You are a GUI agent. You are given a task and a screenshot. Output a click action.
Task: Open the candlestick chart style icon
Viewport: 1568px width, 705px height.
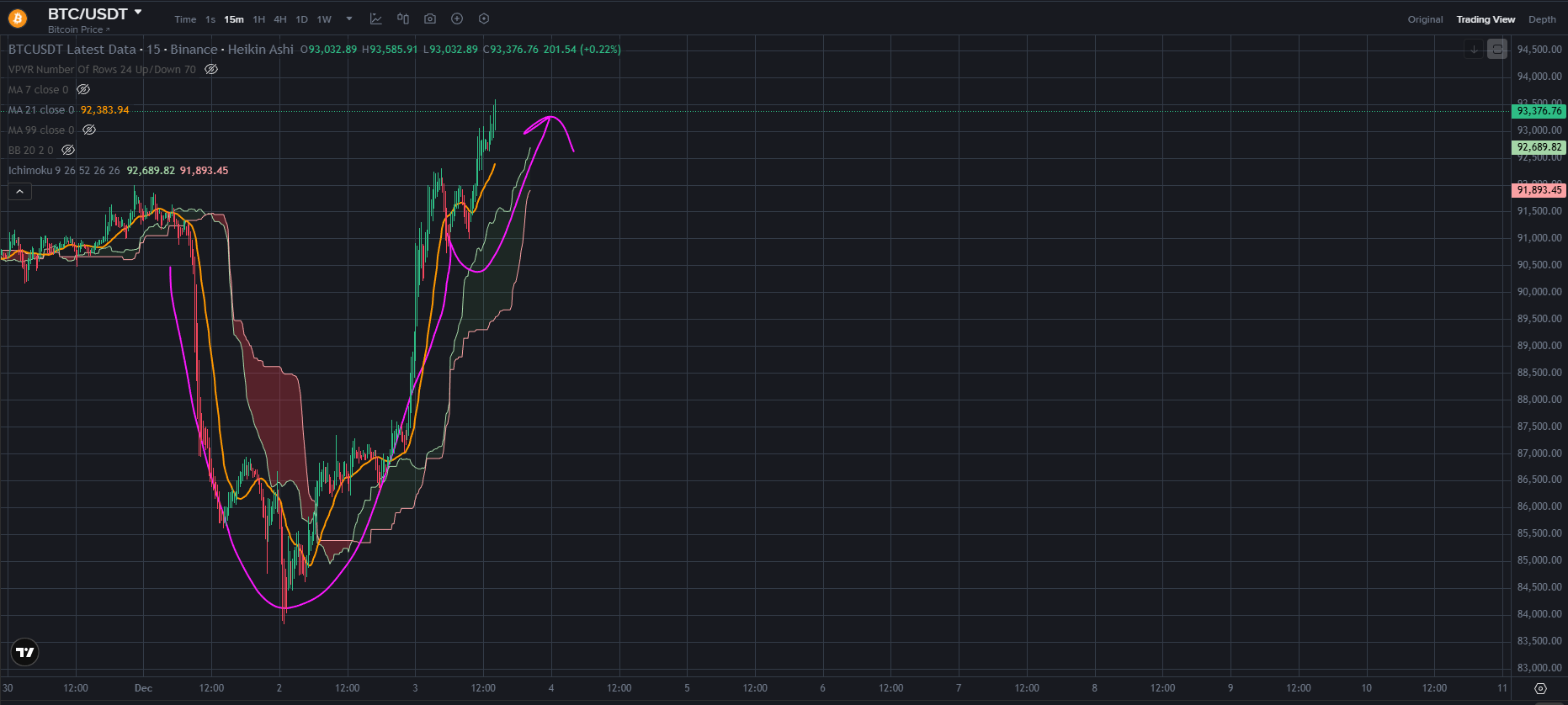(x=403, y=19)
